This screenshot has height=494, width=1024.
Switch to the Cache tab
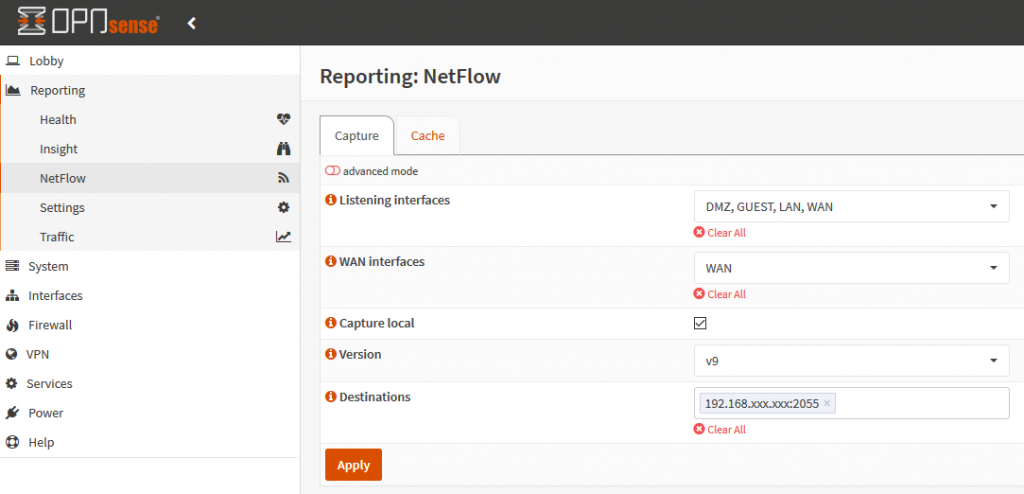(428, 136)
